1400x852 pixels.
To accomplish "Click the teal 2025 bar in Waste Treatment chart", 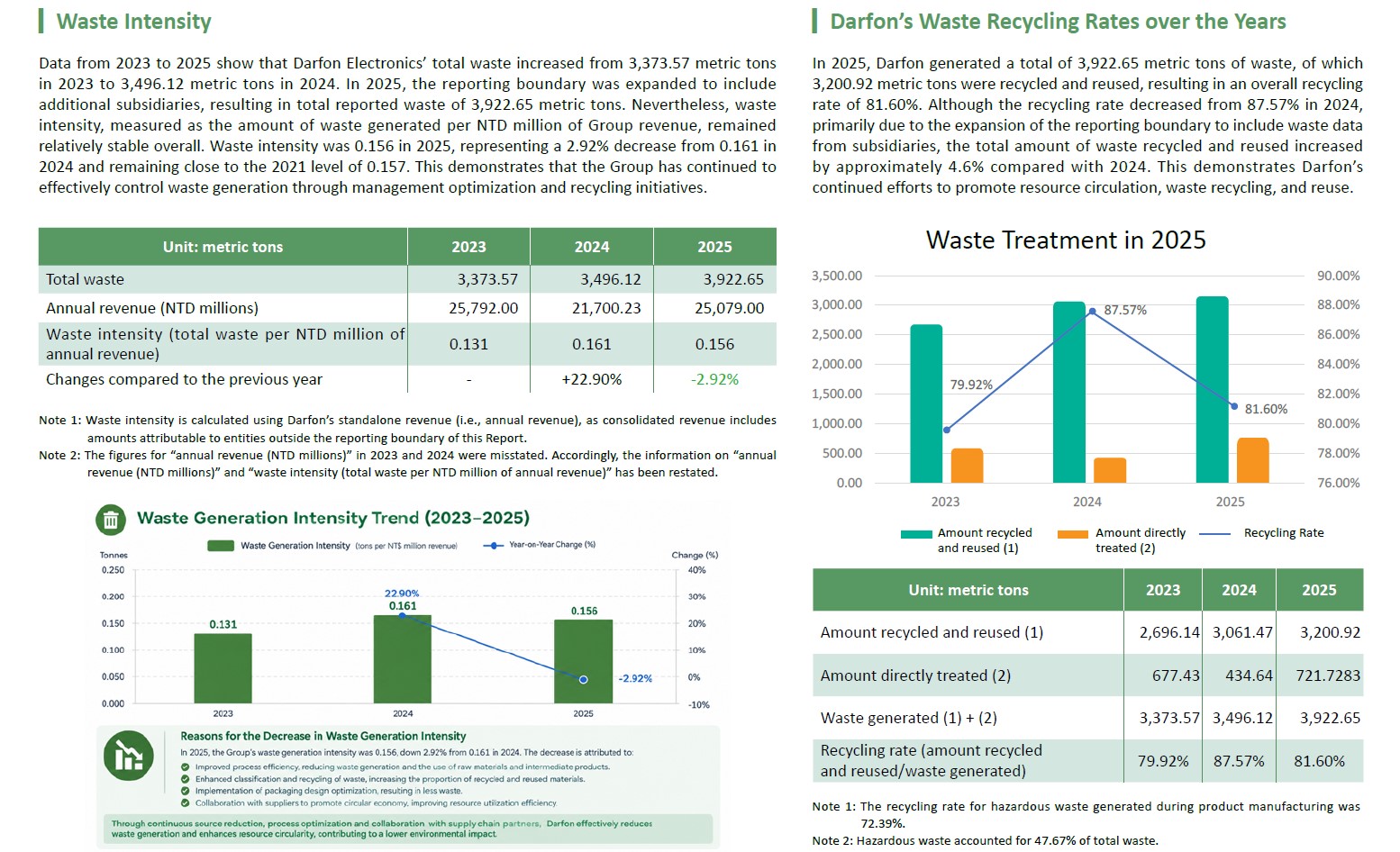I will [x=1213, y=389].
